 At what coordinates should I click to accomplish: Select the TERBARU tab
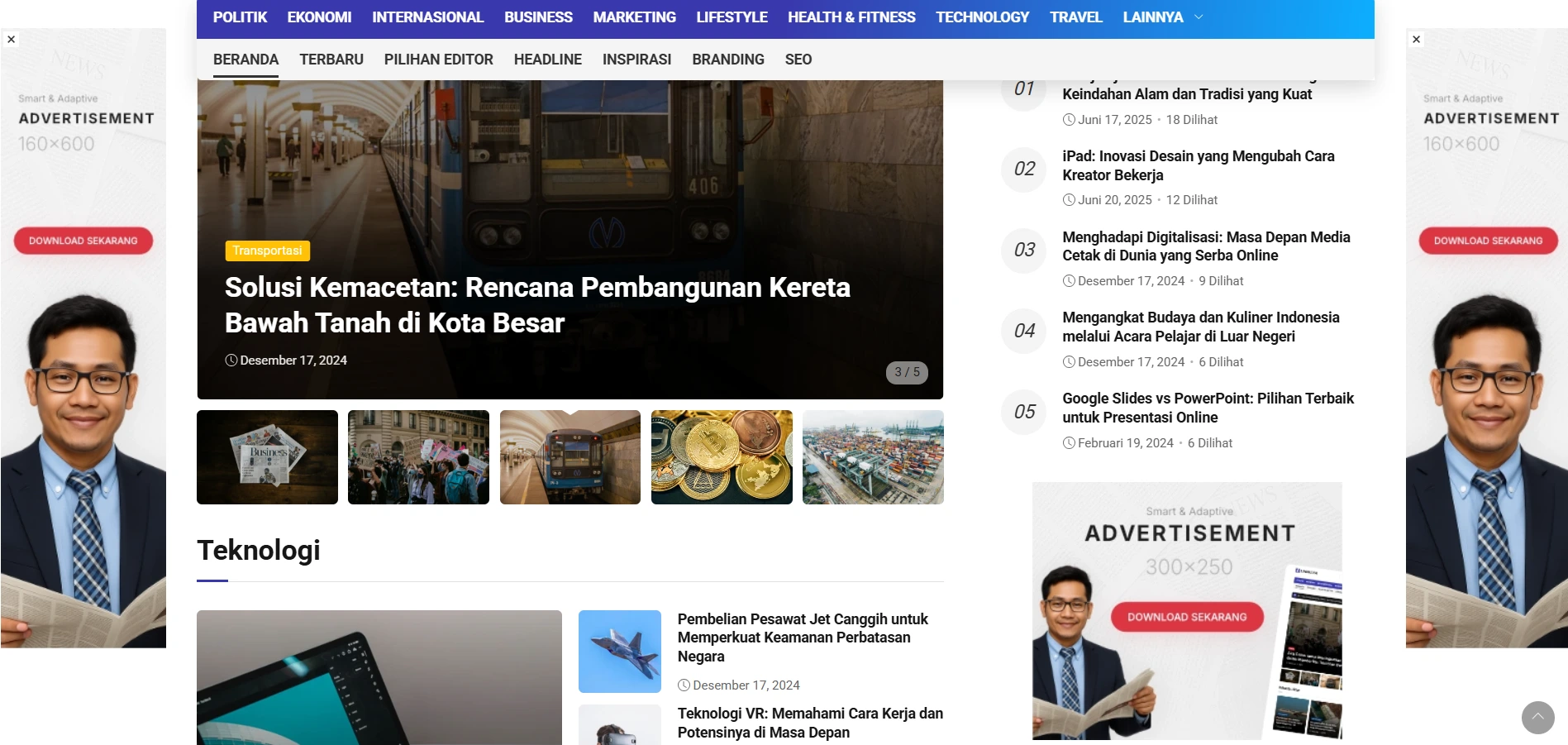click(331, 60)
